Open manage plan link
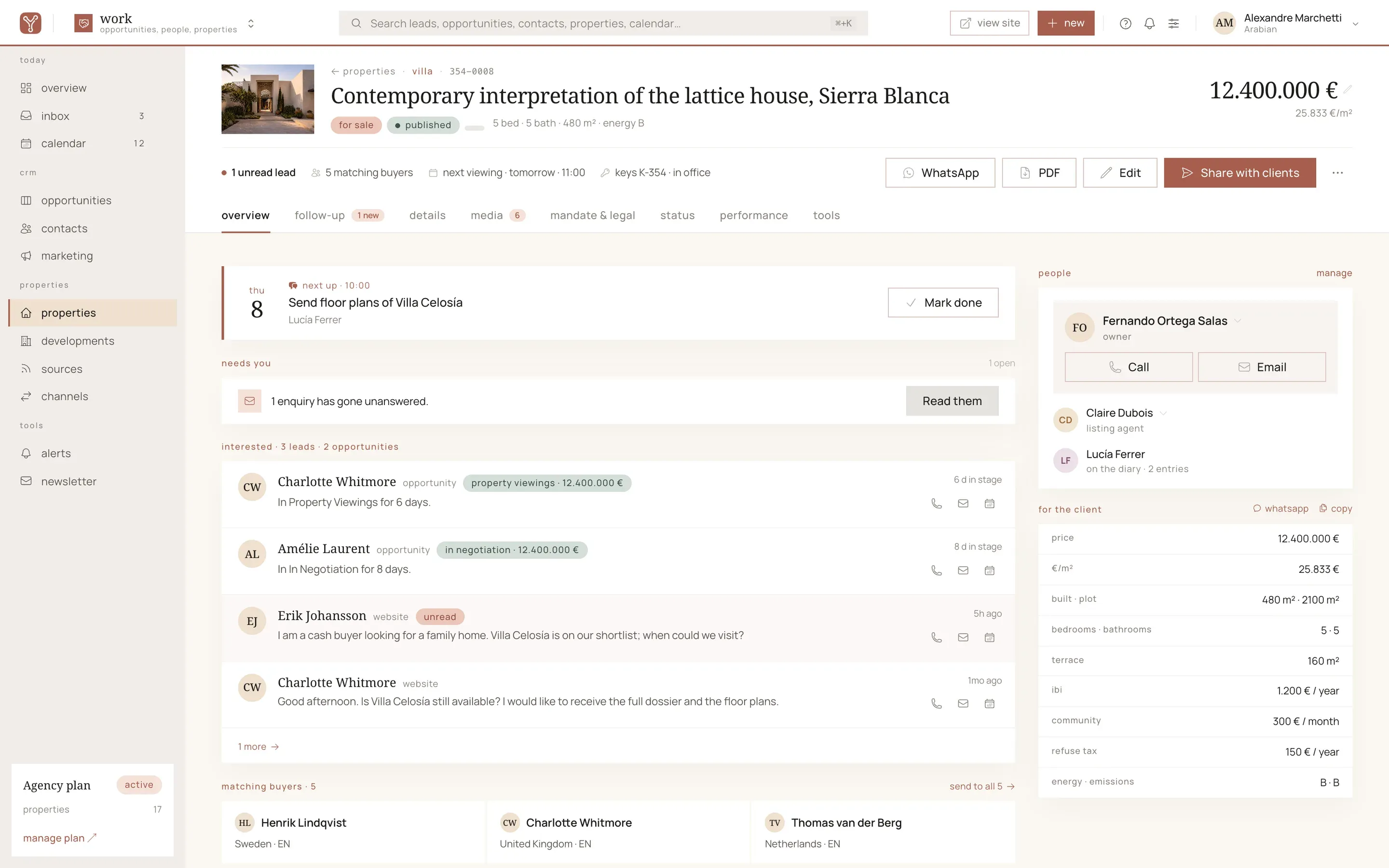The image size is (1389, 868). pyautogui.click(x=60, y=838)
